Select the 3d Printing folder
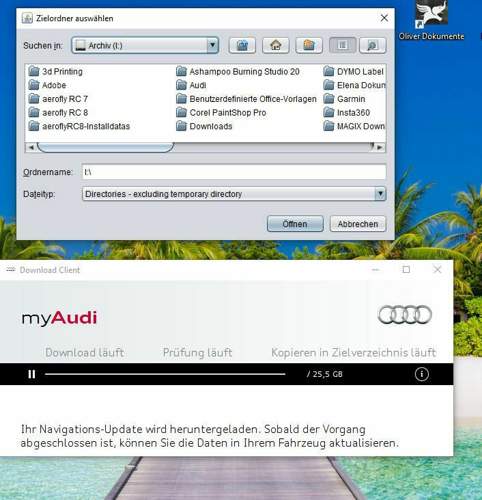 tap(56, 71)
